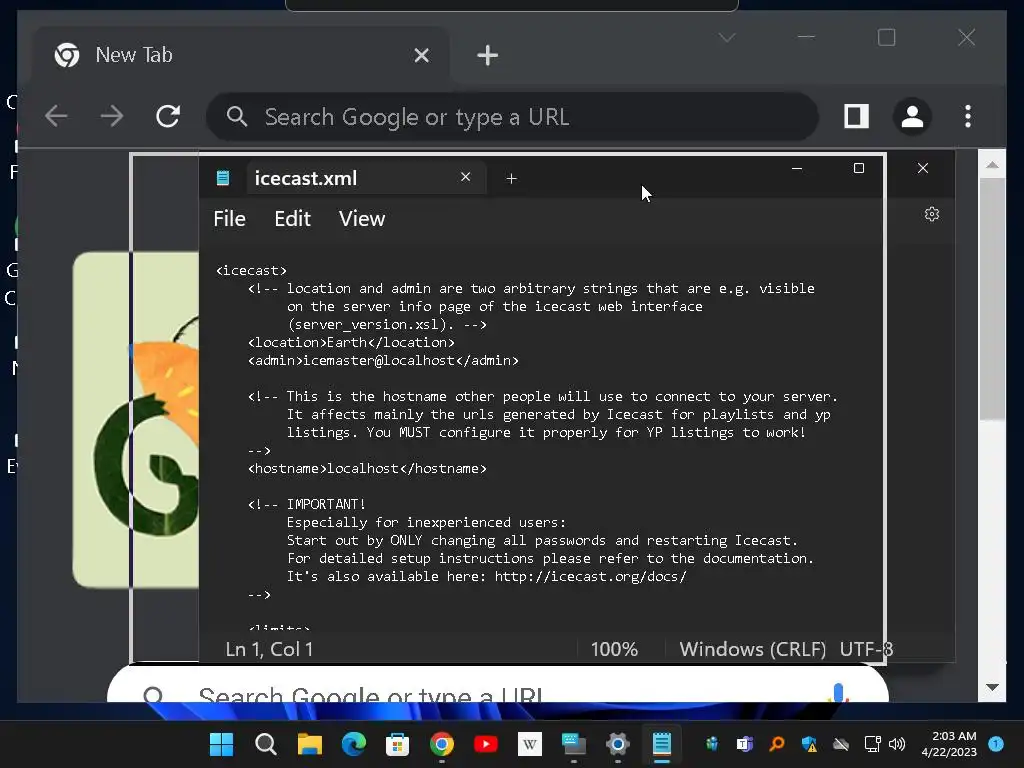Click the Google doodle image
The width and height of the screenshot is (1024, 768).
pyautogui.click(x=136, y=419)
